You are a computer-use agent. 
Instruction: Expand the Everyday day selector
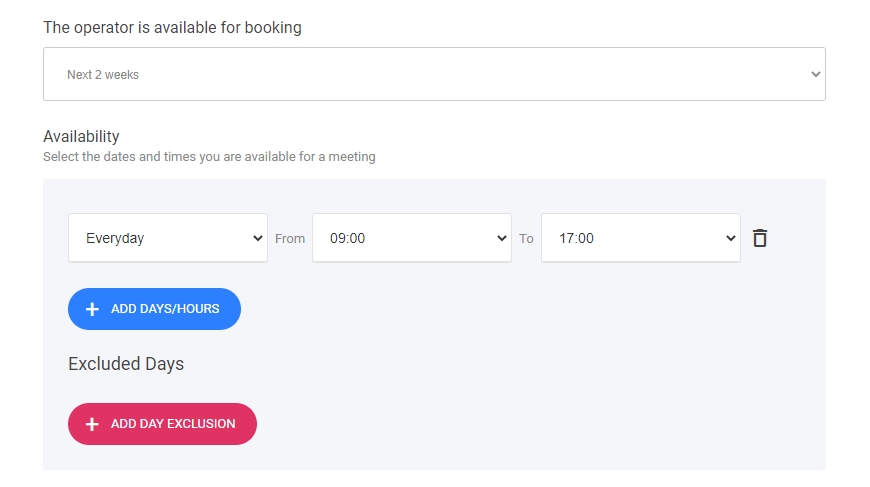167,238
